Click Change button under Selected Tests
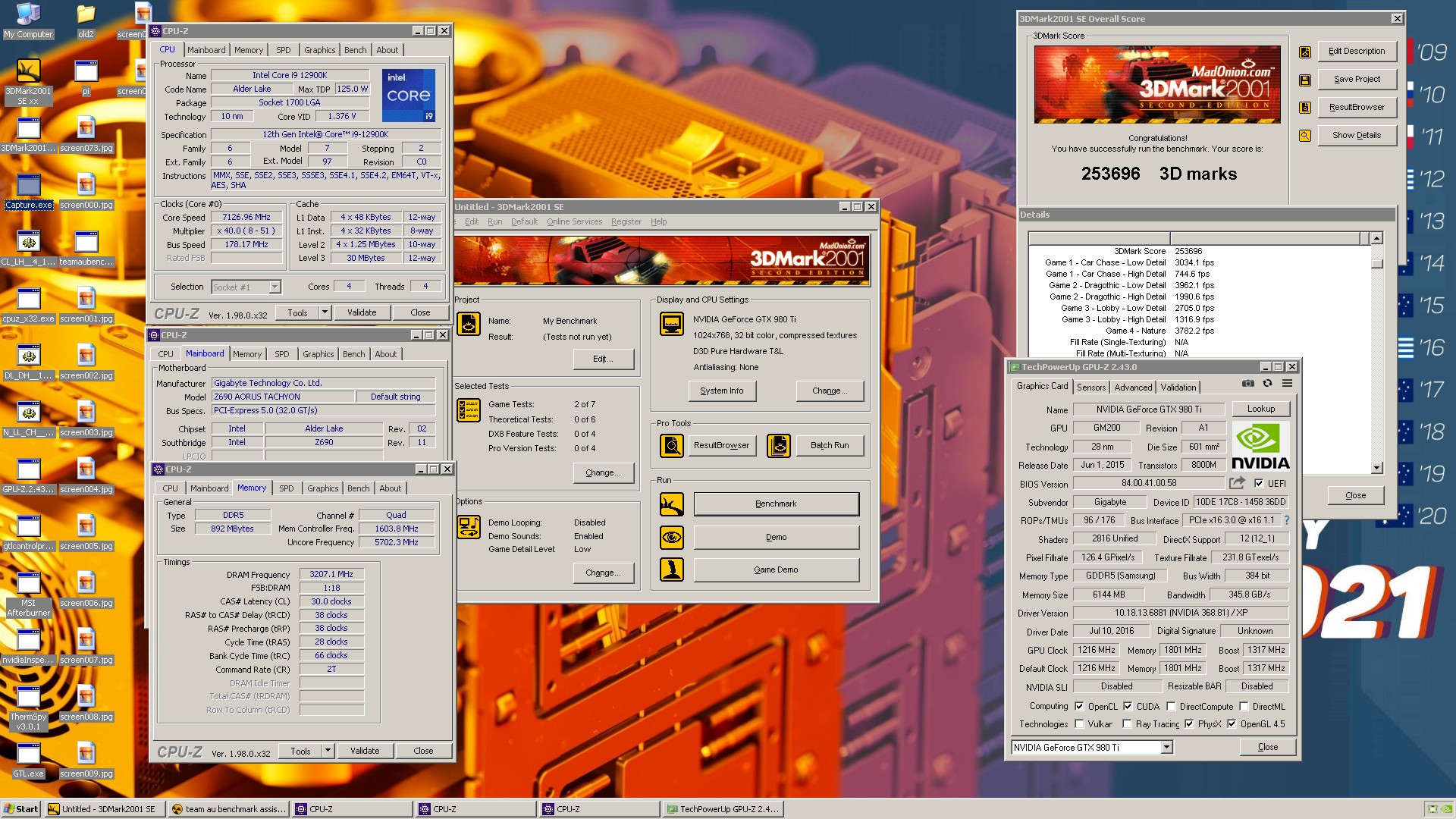The width and height of the screenshot is (1456, 819). point(603,473)
